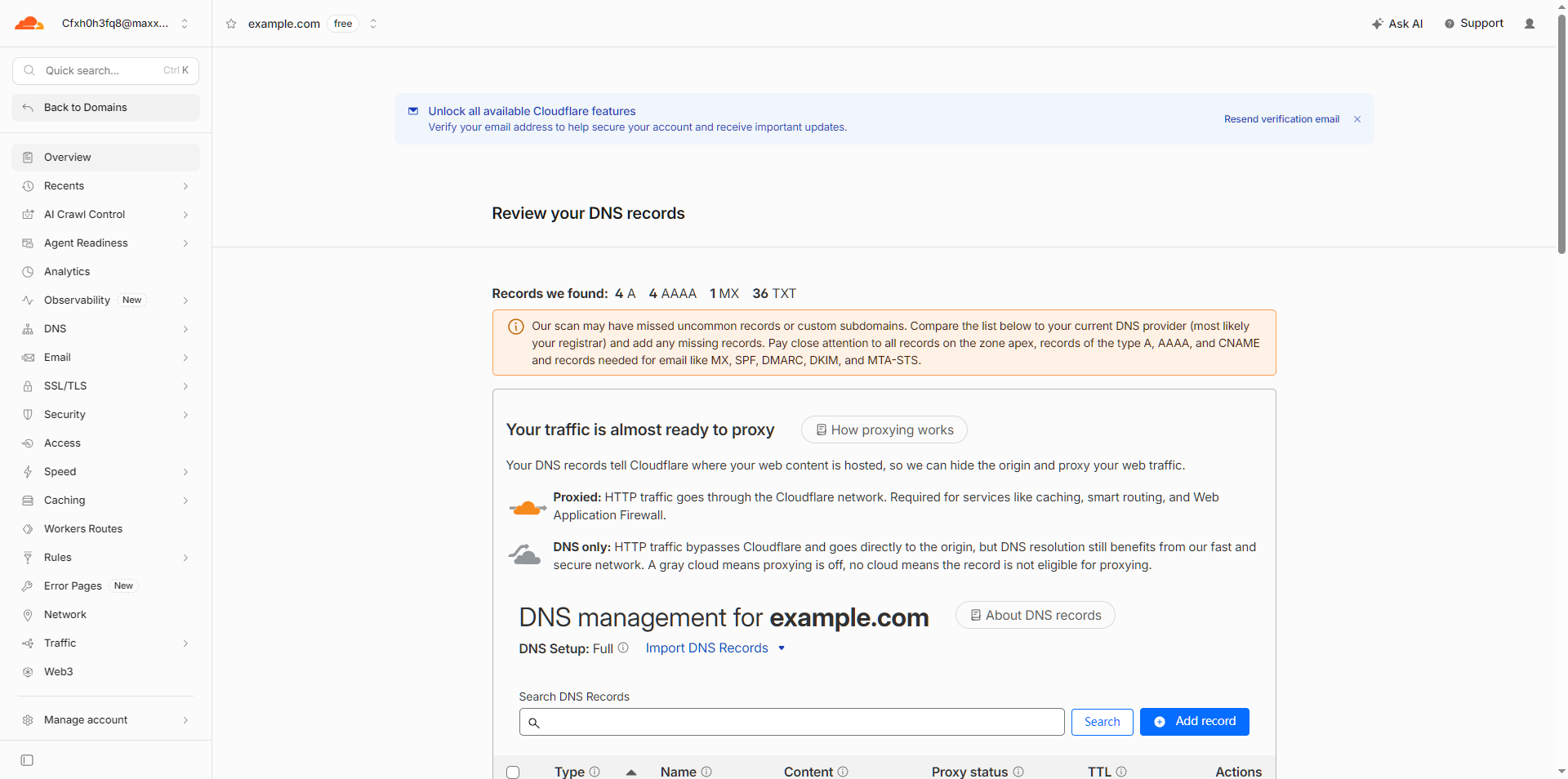Image resolution: width=1568 pixels, height=779 pixels.
Task: Open Workers Routes in the sidebar
Action: [x=105, y=529]
